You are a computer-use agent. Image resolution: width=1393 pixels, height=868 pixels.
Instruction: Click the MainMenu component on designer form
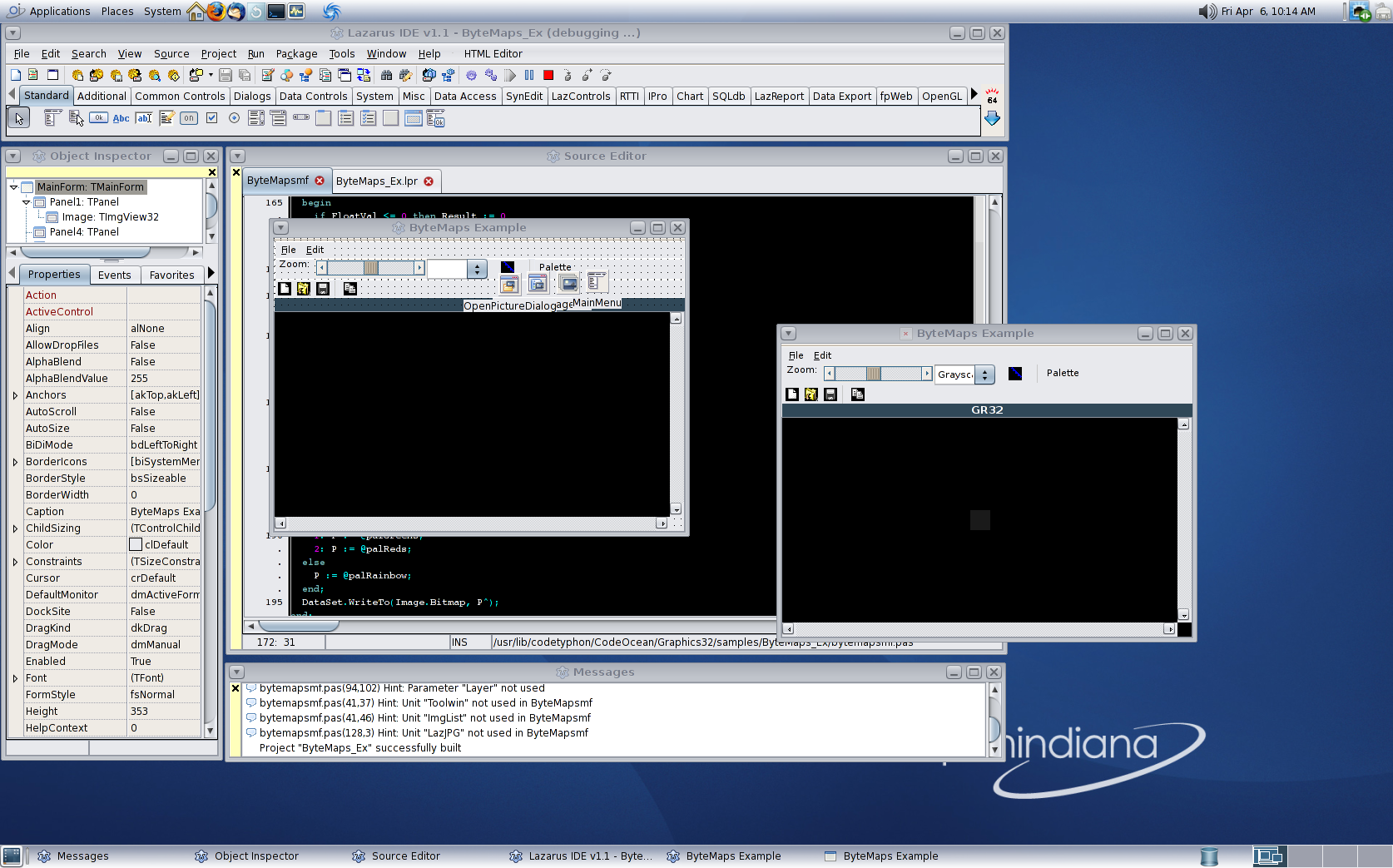coord(596,282)
